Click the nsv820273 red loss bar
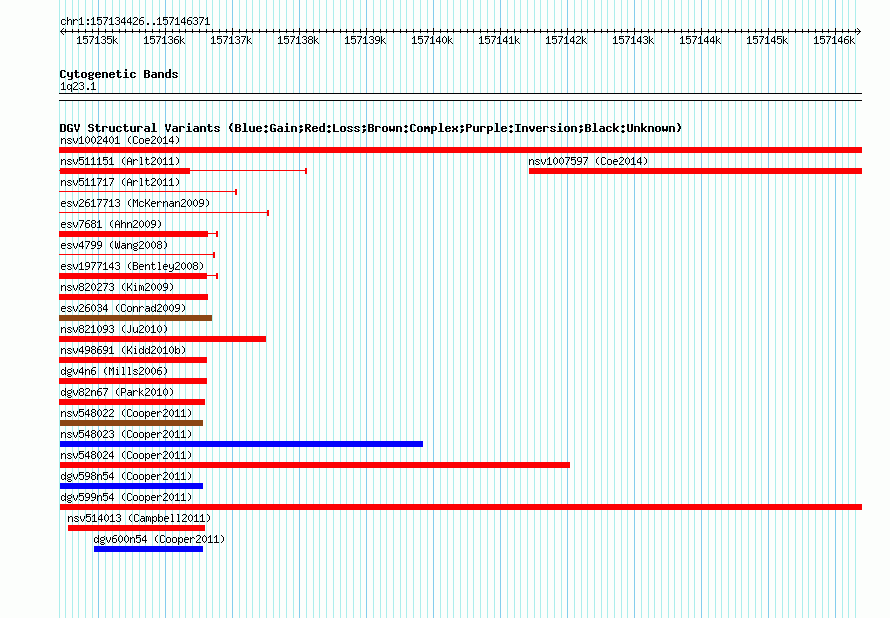The width and height of the screenshot is (890, 618). pos(133,297)
